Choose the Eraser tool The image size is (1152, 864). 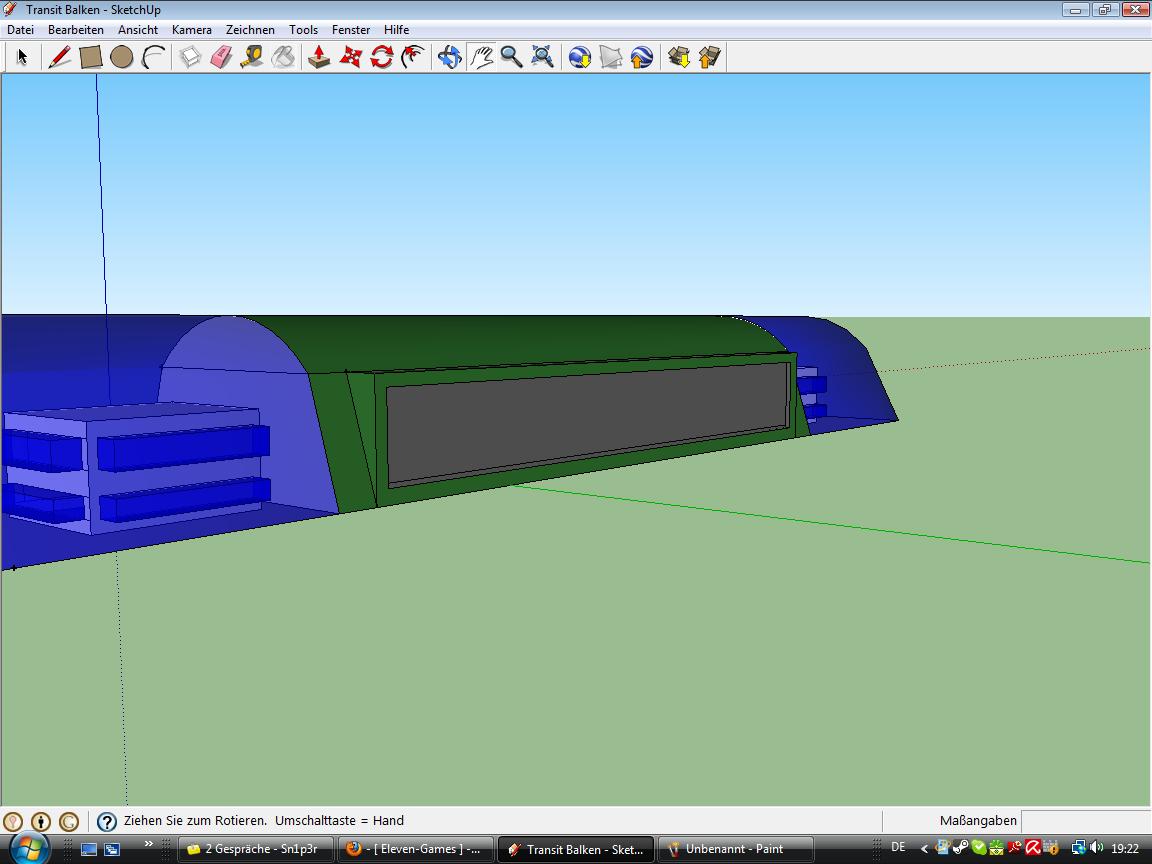click(221, 57)
